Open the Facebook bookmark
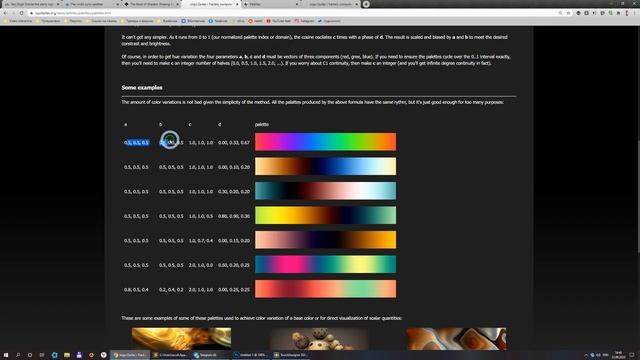The width and height of the screenshot is (640, 360). coord(218,21)
